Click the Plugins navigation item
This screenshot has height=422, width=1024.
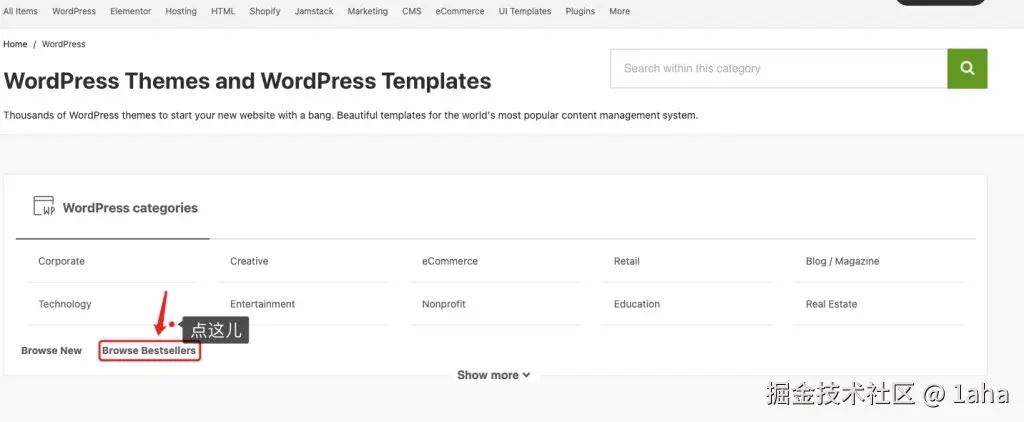580,12
